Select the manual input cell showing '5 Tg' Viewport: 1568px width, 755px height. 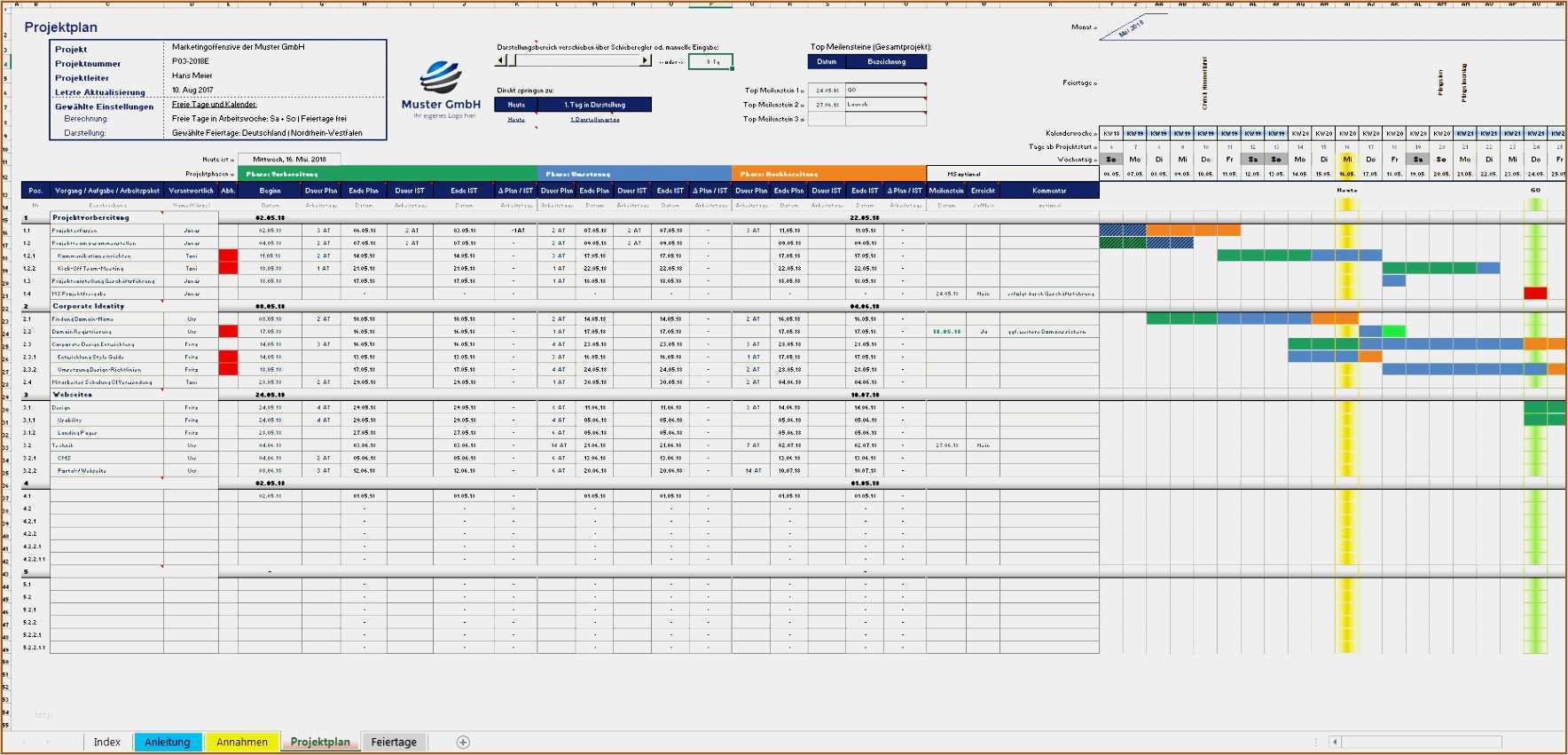click(710, 62)
